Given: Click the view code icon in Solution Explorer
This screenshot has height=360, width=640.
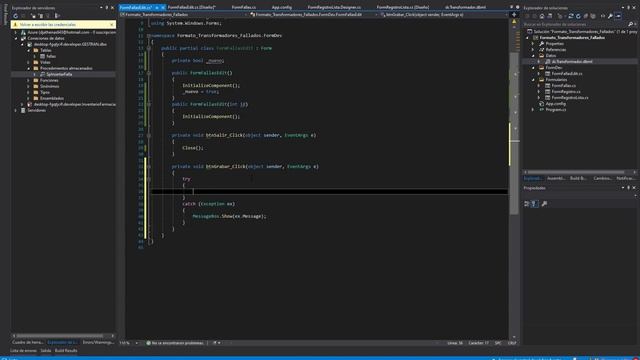Looking at the screenshot, I should [x=603, y=16].
